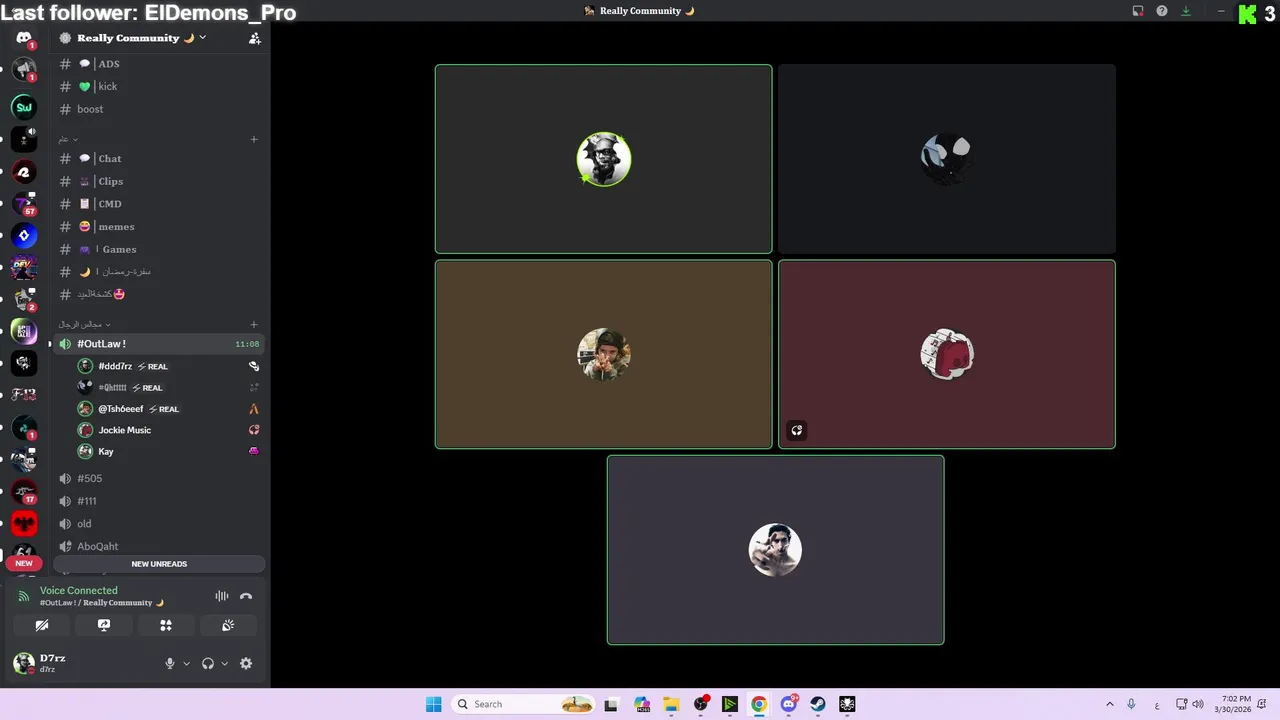Open the server with badge 57
This screenshot has width=1280, height=720.
24,204
